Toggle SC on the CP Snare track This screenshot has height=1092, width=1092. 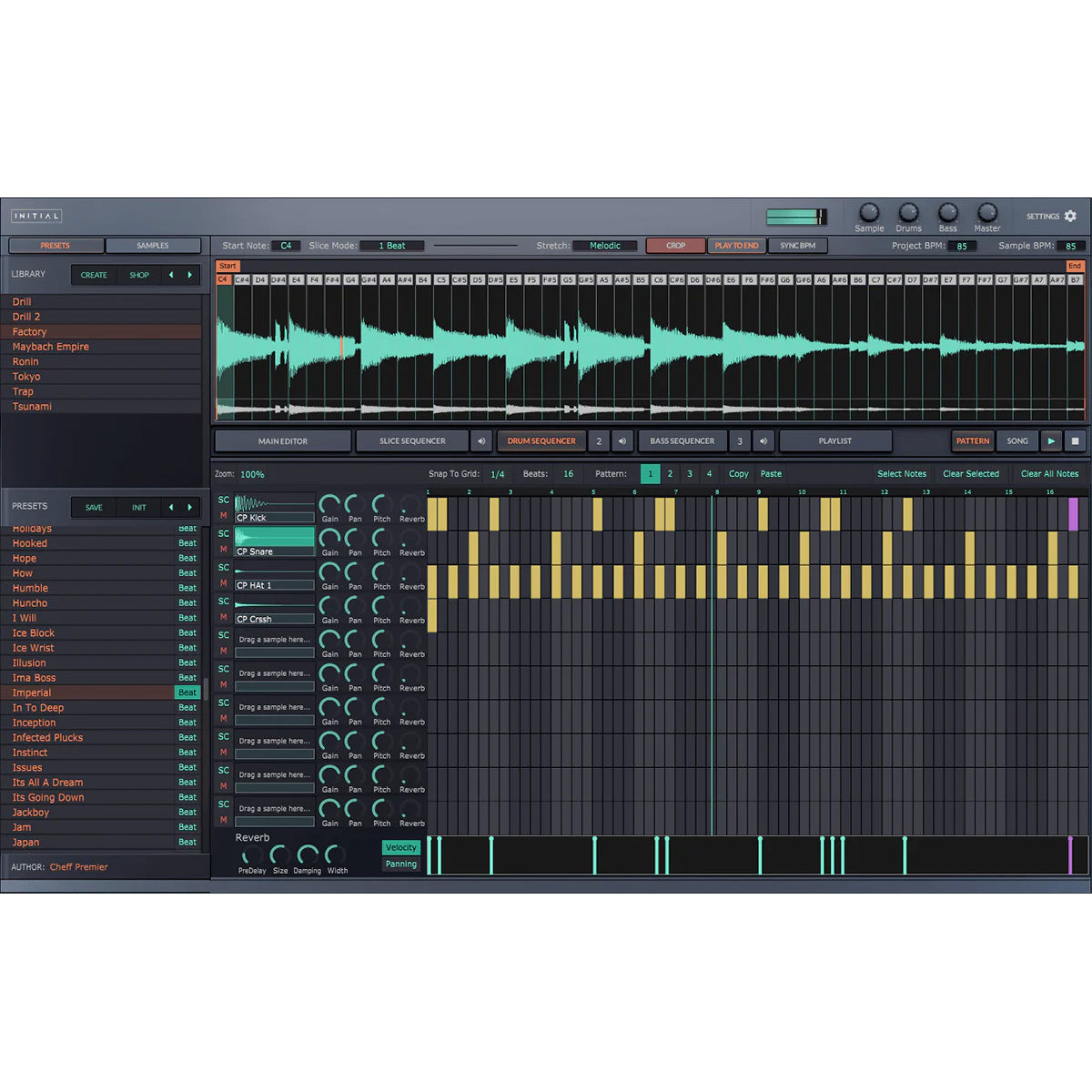coord(224,533)
